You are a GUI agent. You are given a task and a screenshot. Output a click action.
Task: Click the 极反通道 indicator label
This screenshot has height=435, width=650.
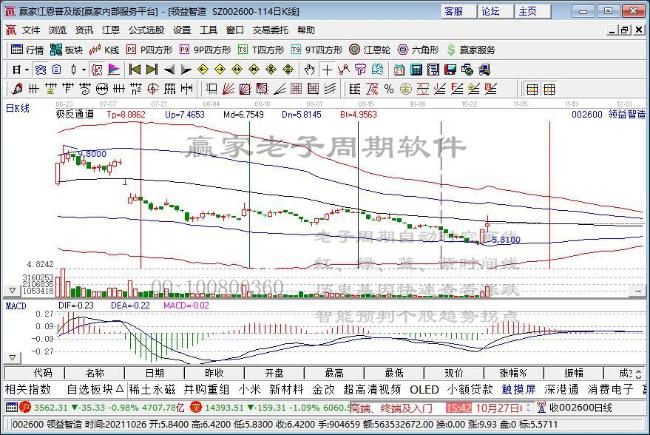pos(75,114)
